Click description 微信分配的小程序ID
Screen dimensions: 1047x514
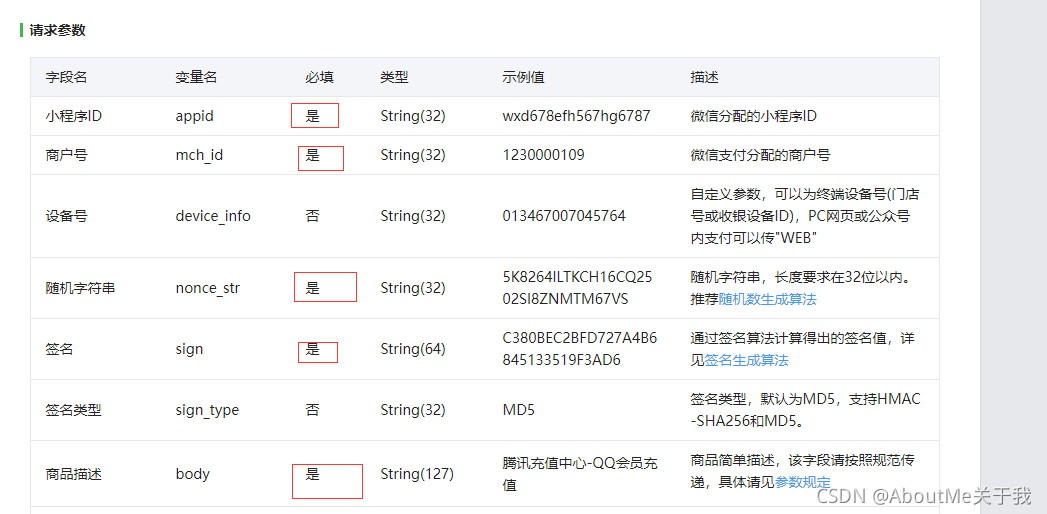[753, 116]
